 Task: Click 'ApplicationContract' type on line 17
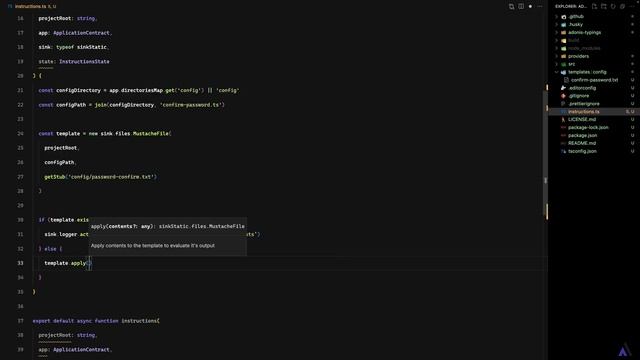(x=81, y=33)
